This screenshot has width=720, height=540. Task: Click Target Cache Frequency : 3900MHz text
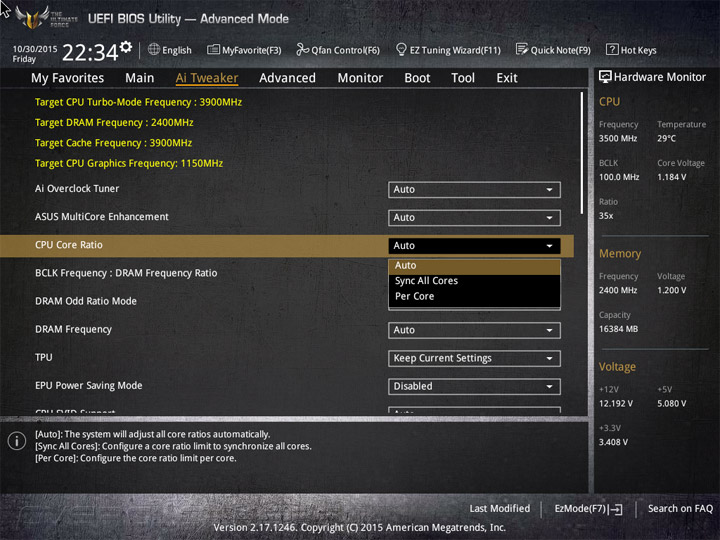[x=113, y=143]
